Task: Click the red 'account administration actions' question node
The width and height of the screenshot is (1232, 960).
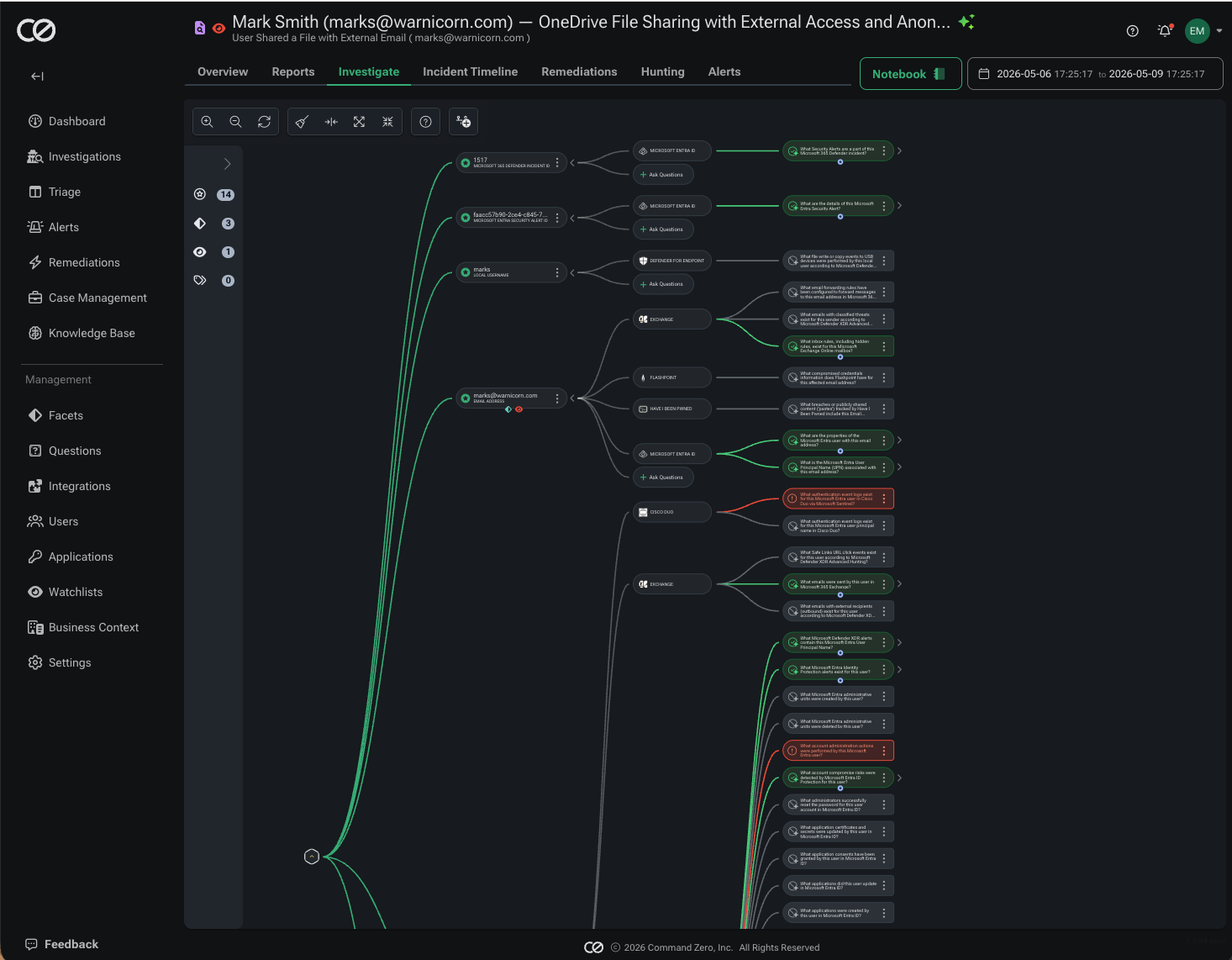Action: pos(838,751)
